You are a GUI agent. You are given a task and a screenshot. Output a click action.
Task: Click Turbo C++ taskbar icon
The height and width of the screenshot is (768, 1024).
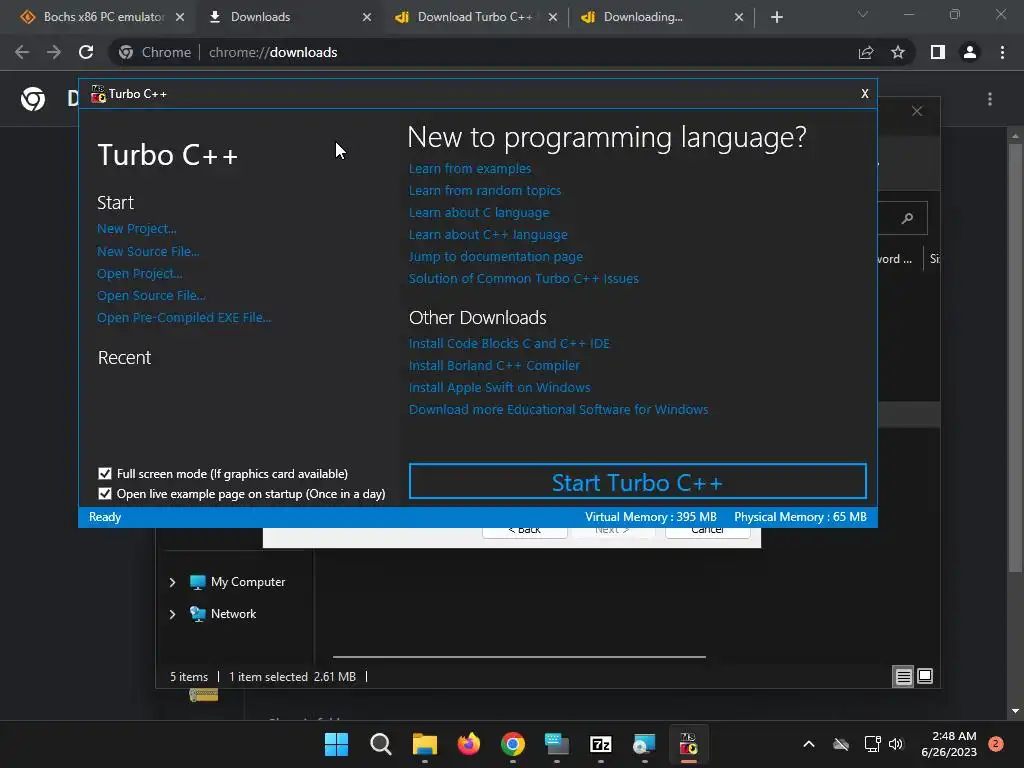pyautogui.click(x=688, y=744)
